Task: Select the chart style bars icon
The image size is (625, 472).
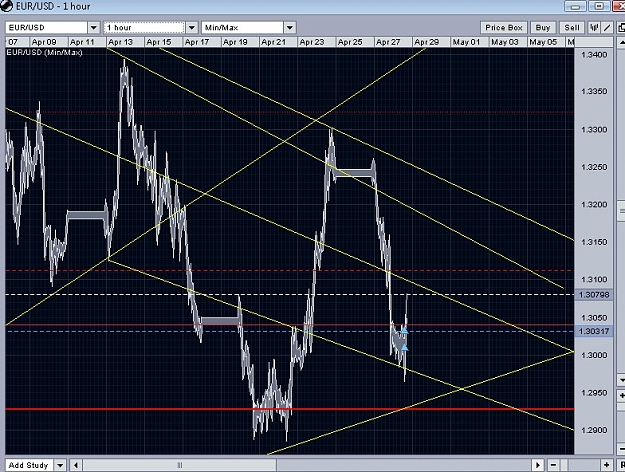Action: pos(594,28)
